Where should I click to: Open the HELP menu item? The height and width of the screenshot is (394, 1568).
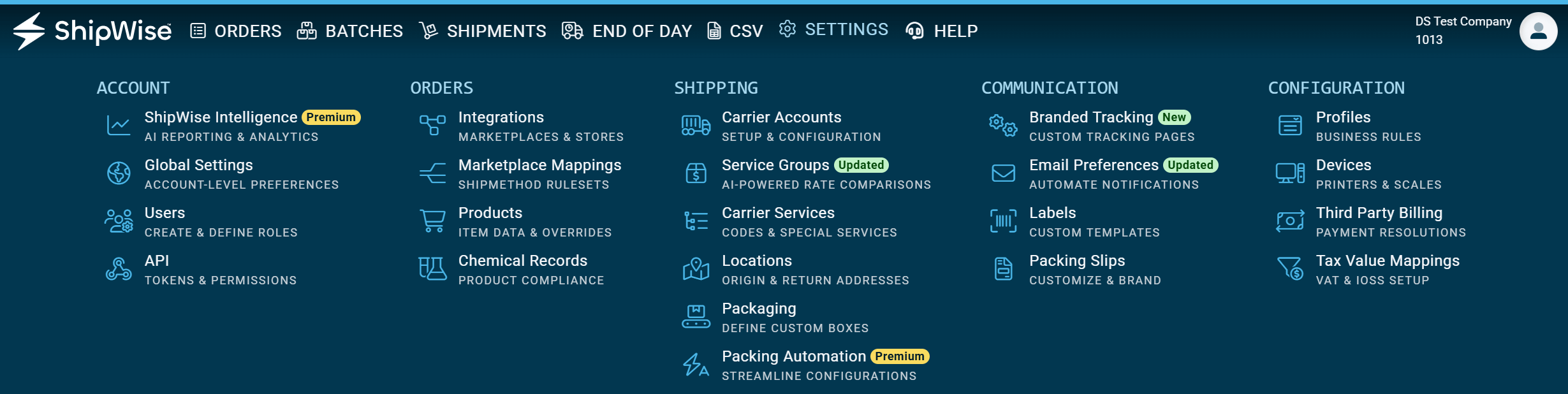942,31
